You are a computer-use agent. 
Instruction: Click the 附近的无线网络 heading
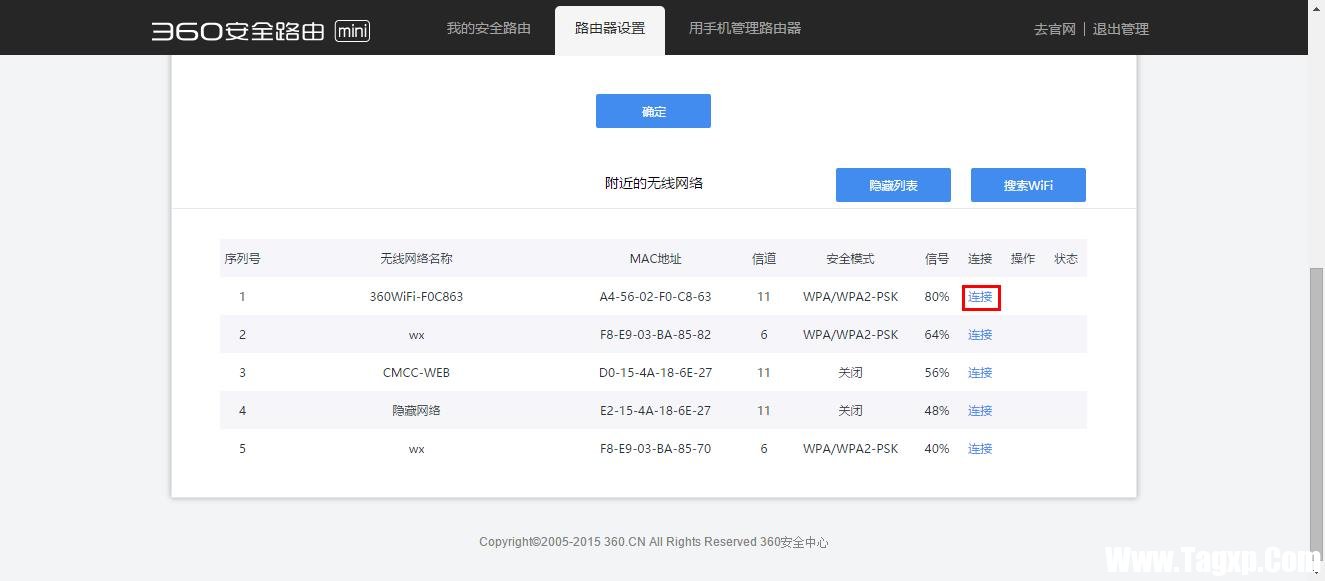pos(654,183)
